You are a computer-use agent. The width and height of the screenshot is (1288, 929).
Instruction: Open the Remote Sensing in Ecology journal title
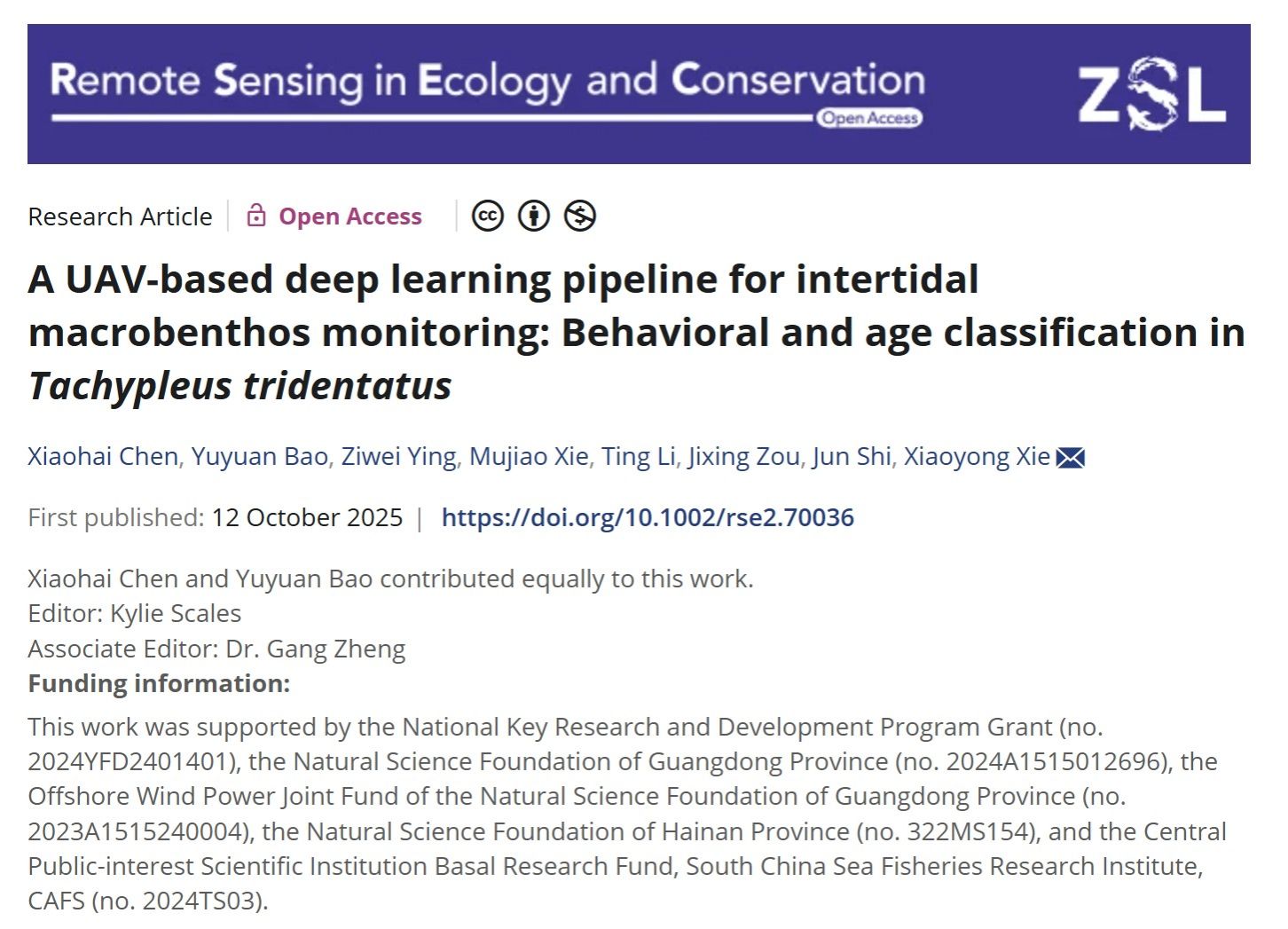[487, 82]
